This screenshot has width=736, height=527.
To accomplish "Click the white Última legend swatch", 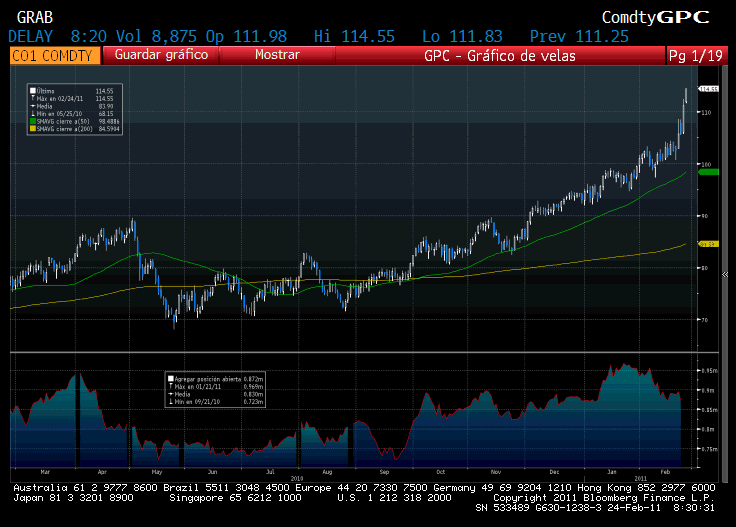I will (33, 91).
